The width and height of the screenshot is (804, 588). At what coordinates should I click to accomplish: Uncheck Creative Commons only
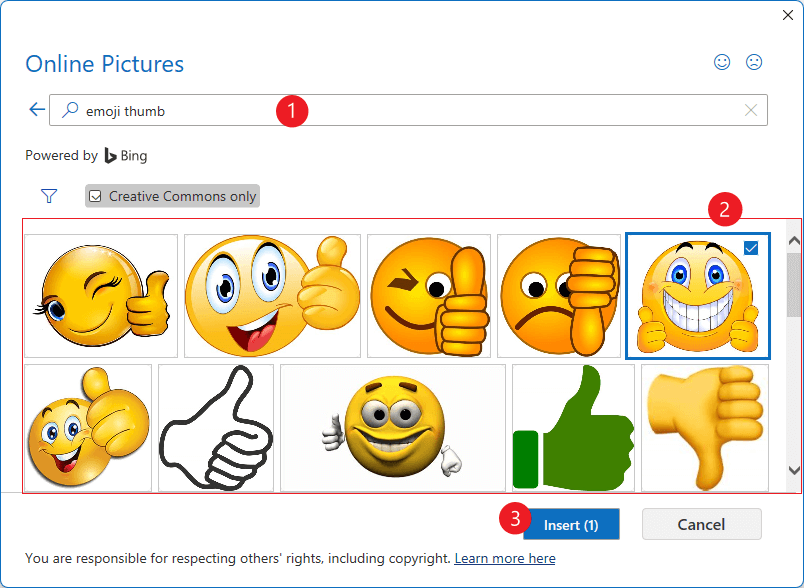[94, 196]
